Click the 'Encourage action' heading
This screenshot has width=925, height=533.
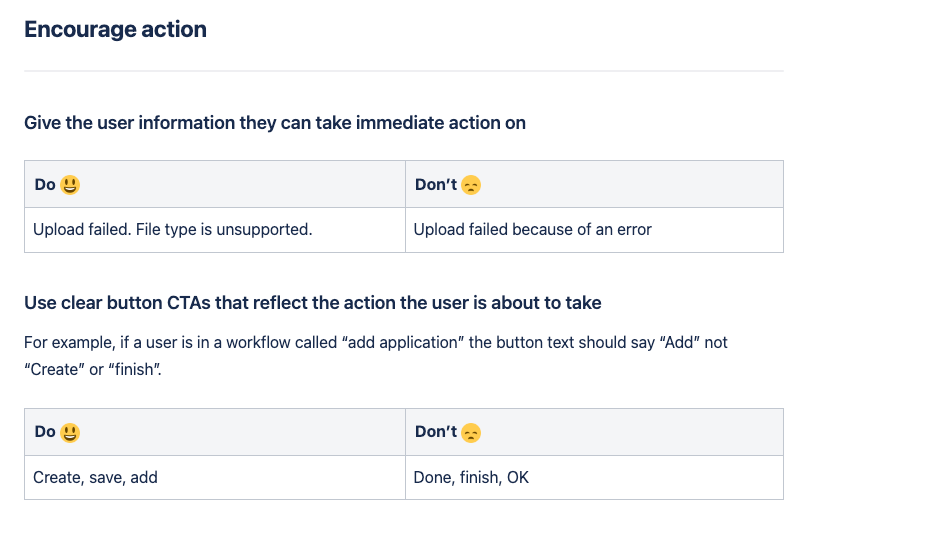tap(116, 29)
